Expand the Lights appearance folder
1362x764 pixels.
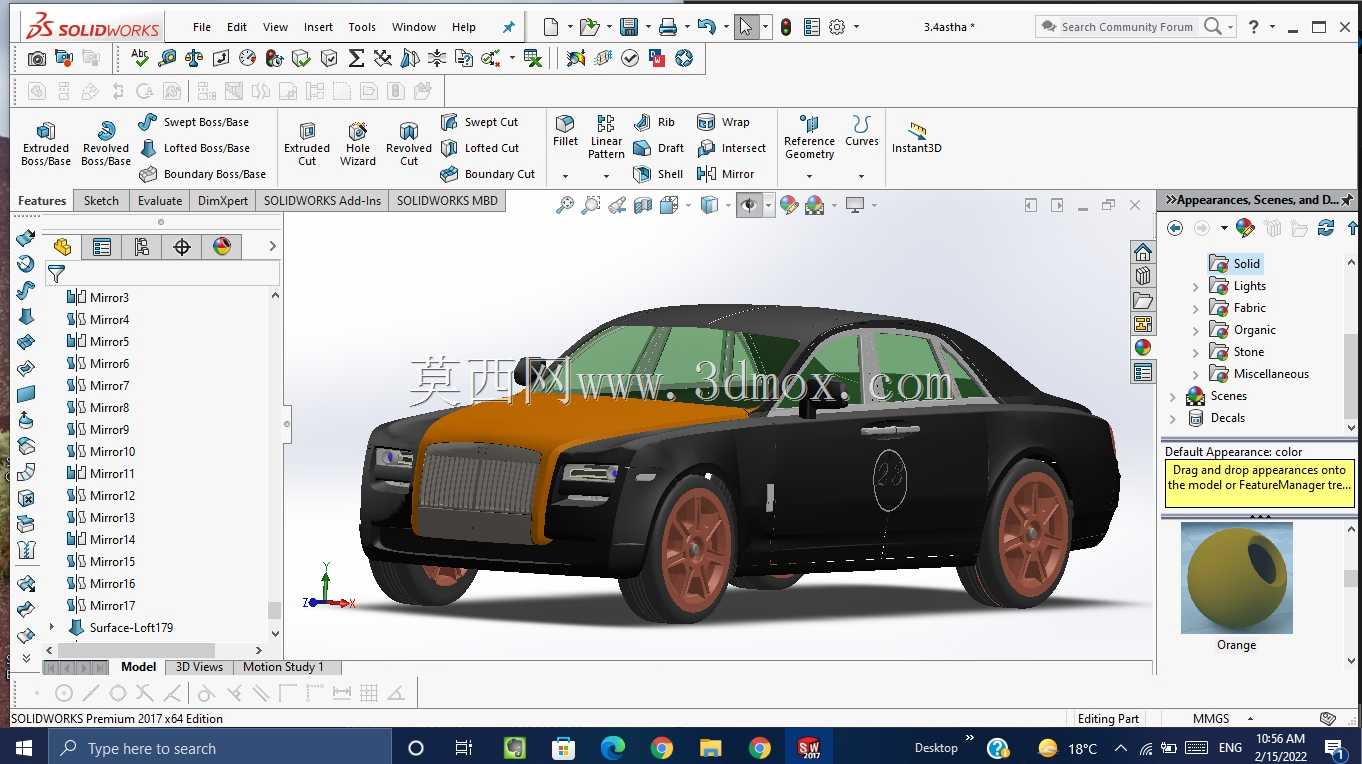[1195, 287]
